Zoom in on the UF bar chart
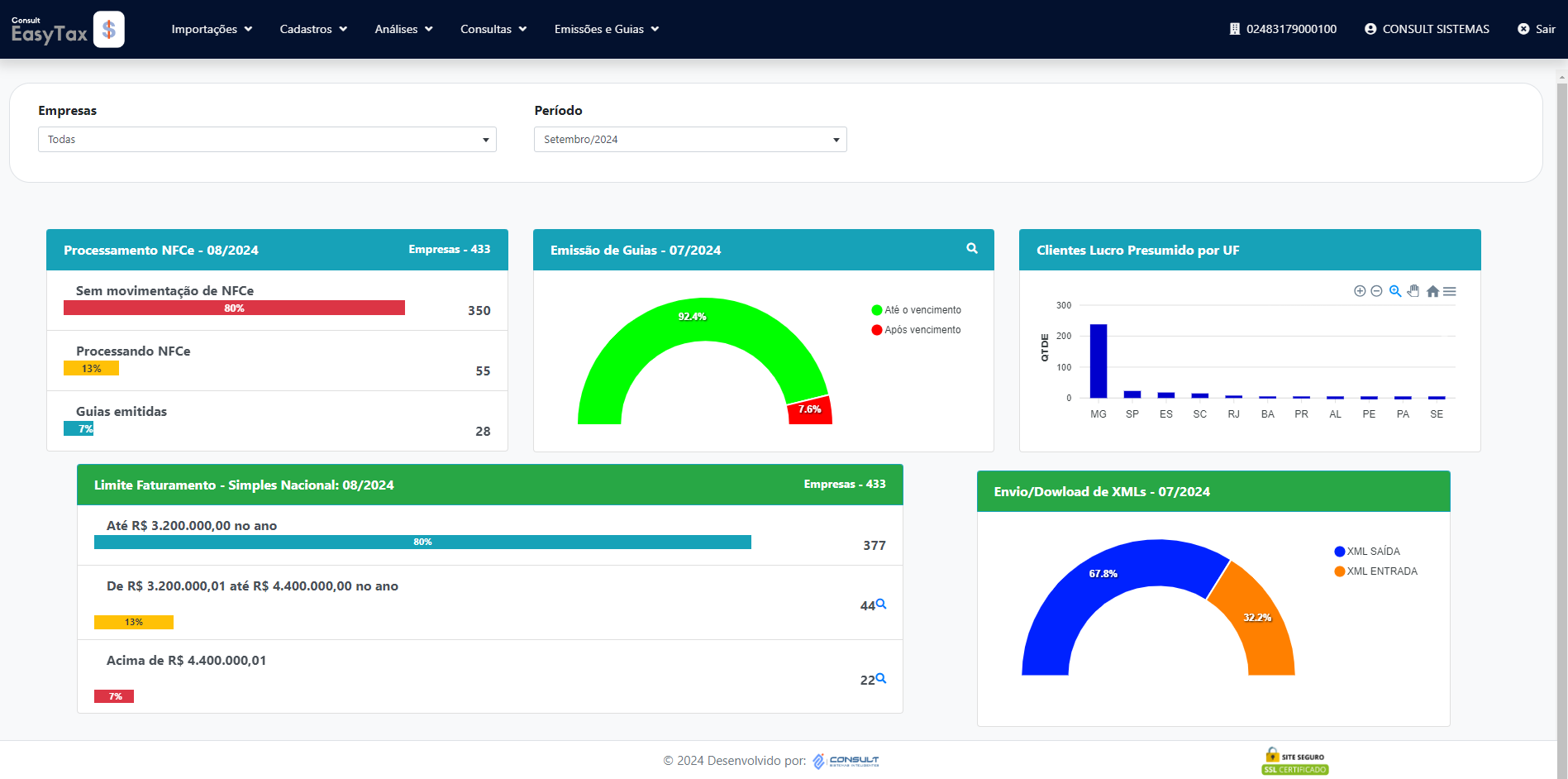1568x779 pixels. point(1360,291)
